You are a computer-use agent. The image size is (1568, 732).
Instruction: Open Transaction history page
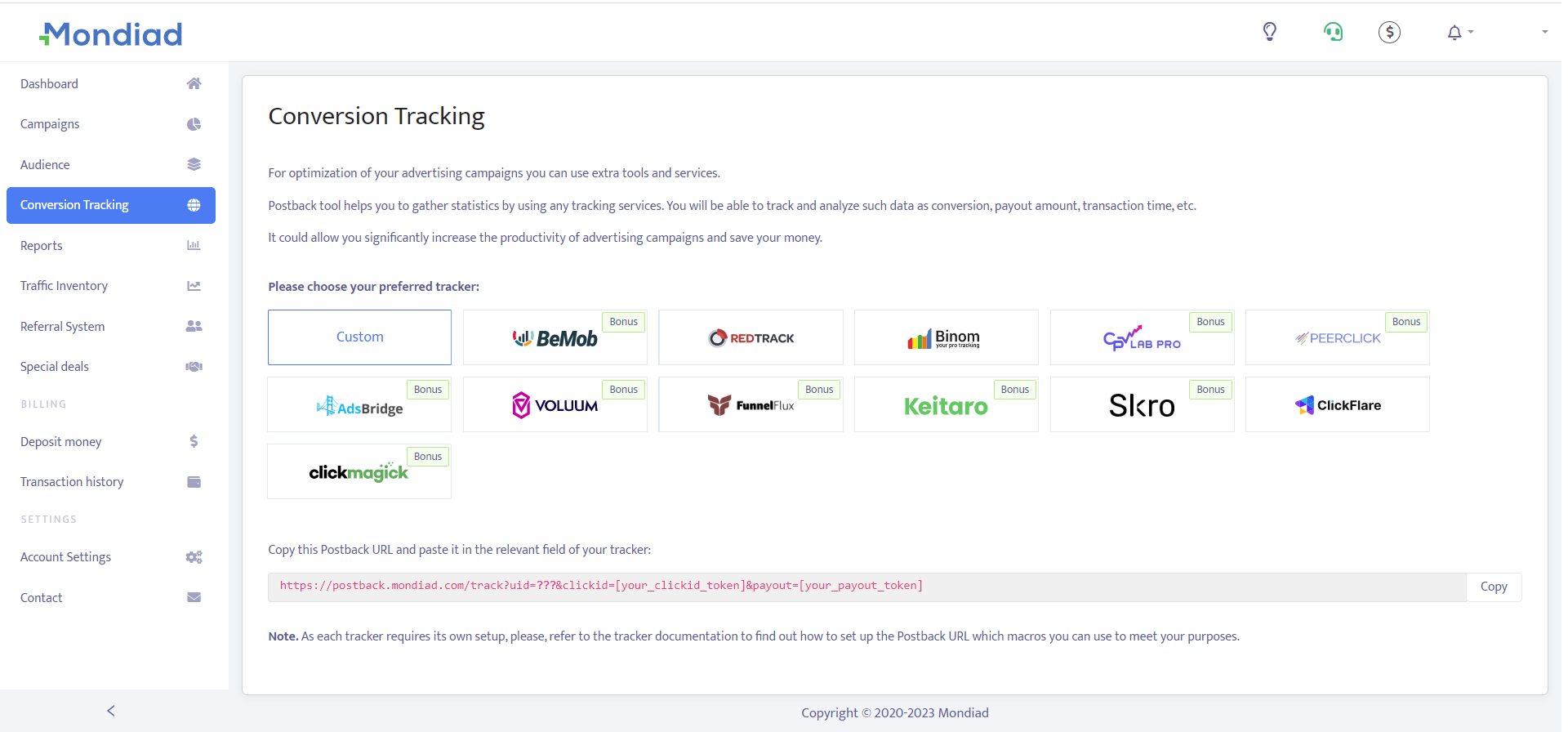(72, 482)
